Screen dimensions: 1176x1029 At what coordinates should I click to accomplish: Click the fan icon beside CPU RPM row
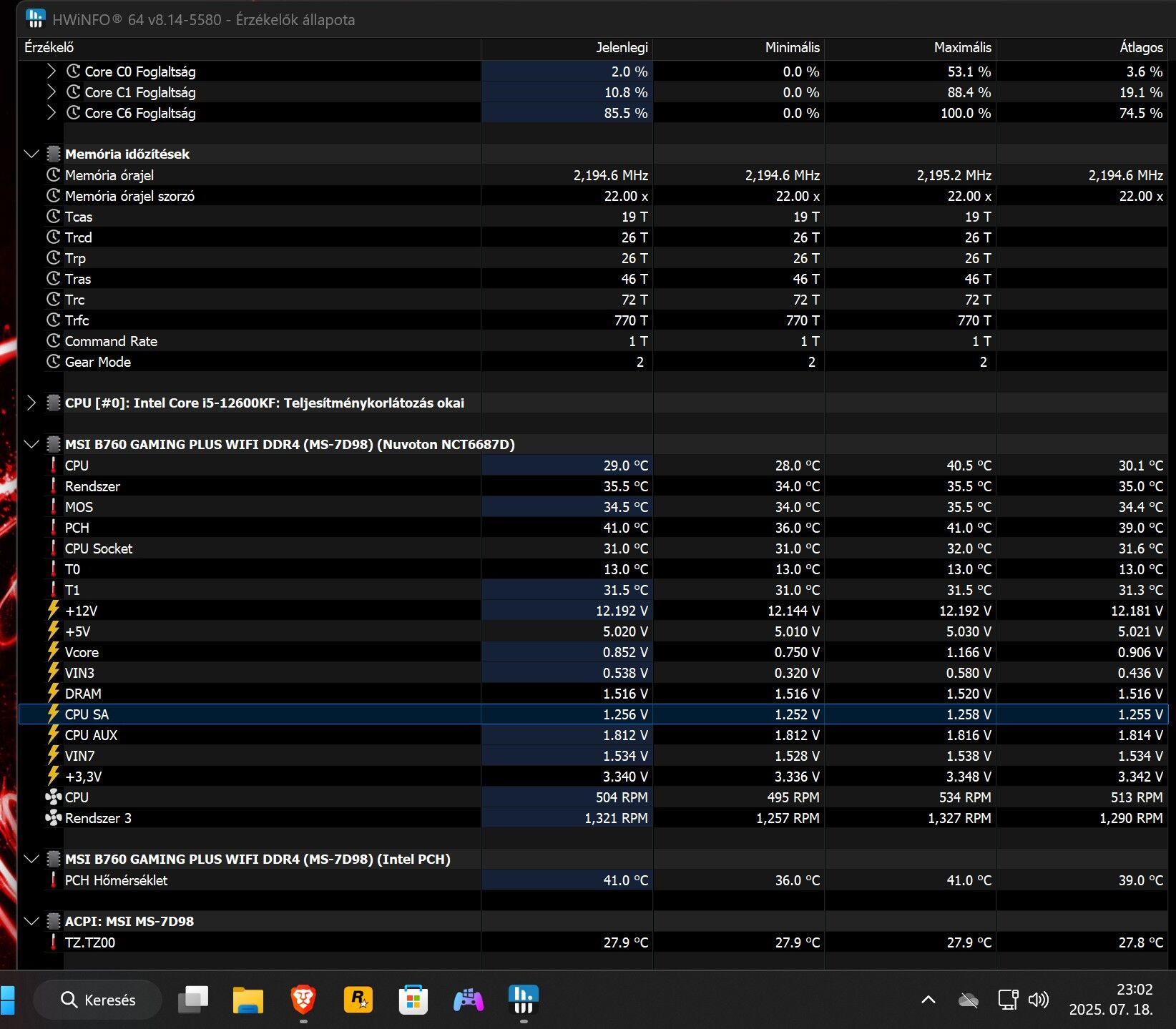(x=53, y=797)
